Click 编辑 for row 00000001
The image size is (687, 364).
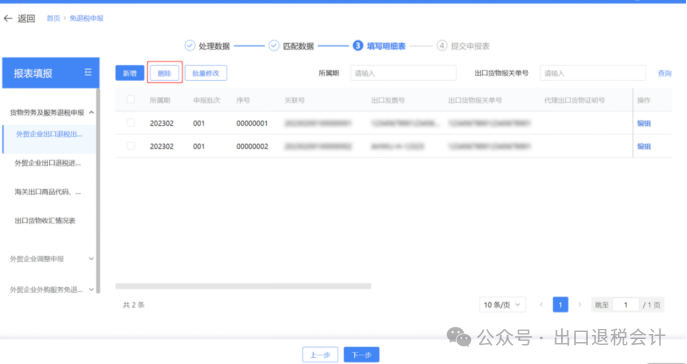pyautogui.click(x=644, y=124)
